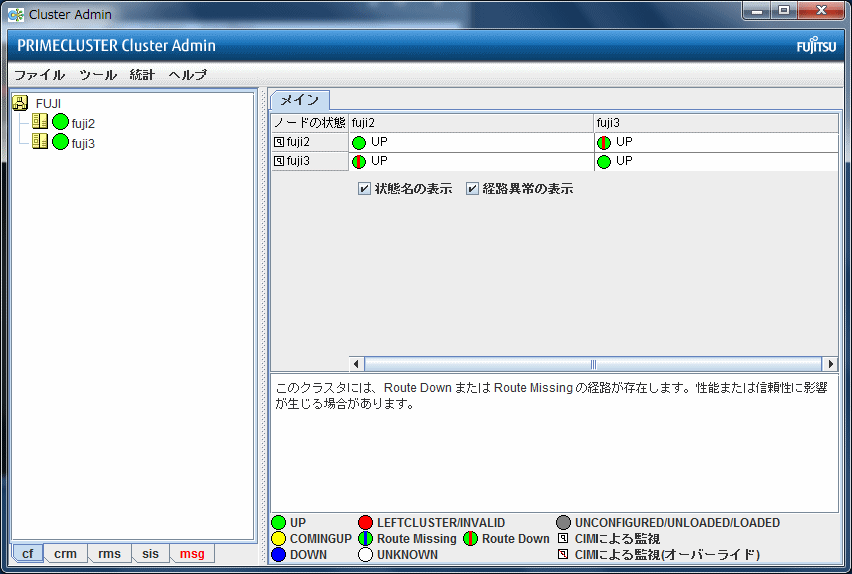Switch to the rms tab
Screen dimensions: 852x574
(109, 553)
